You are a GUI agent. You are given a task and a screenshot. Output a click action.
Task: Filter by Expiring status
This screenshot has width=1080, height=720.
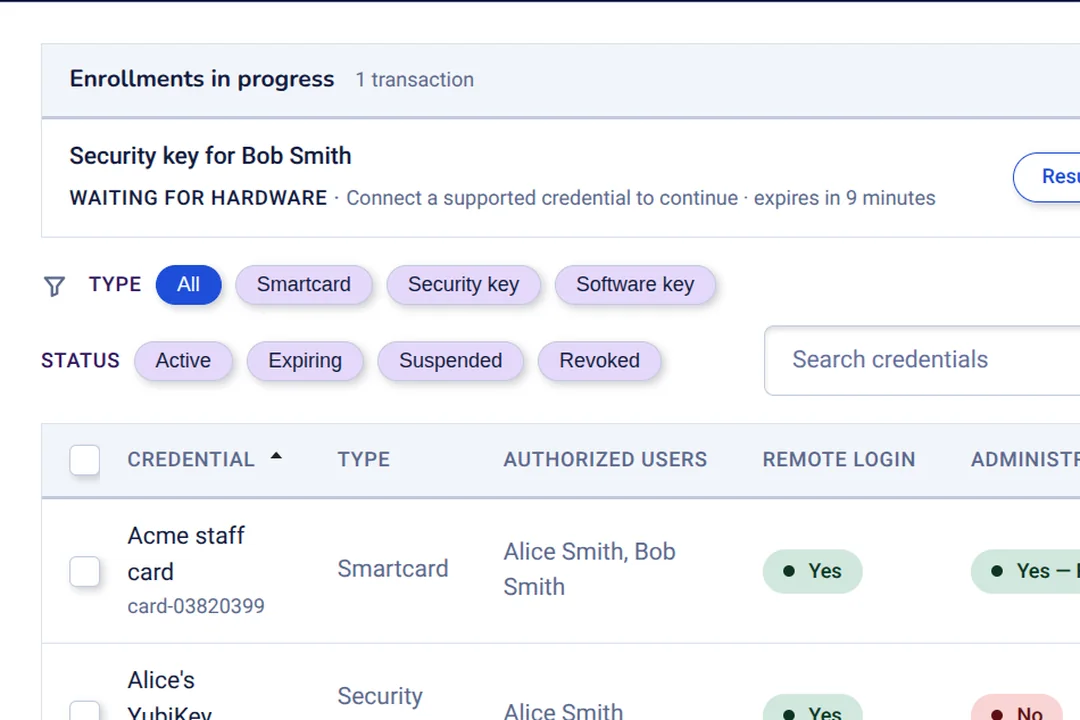305,361
